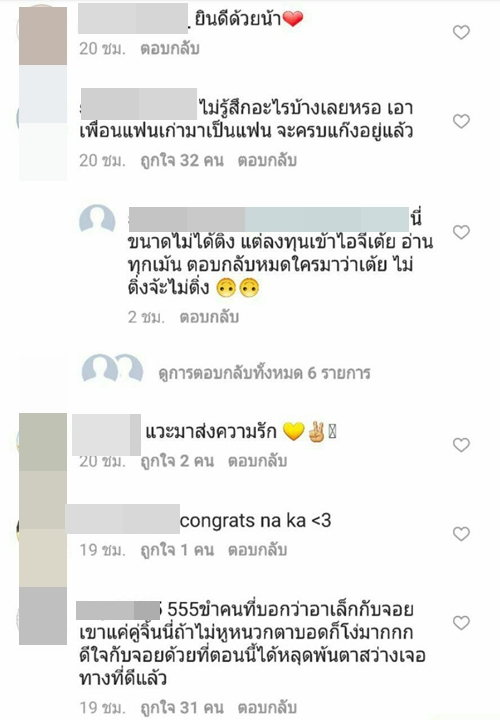Heart the reply starting 'ขนาดไม่ได้ติง'

[x=461, y=232]
